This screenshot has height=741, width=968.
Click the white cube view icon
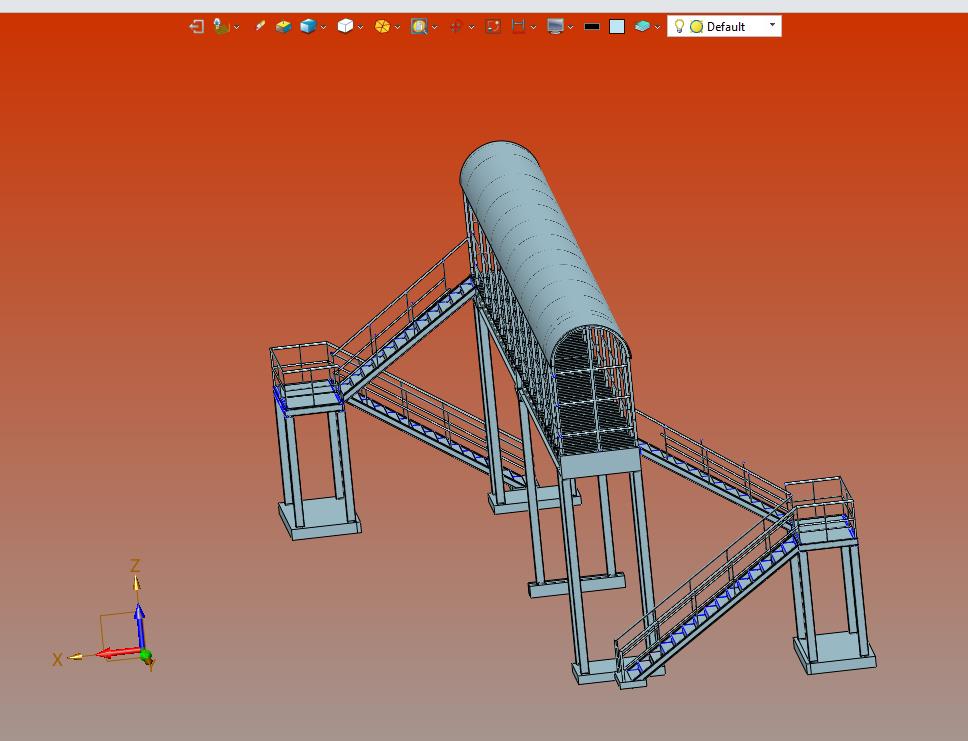click(345, 26)
